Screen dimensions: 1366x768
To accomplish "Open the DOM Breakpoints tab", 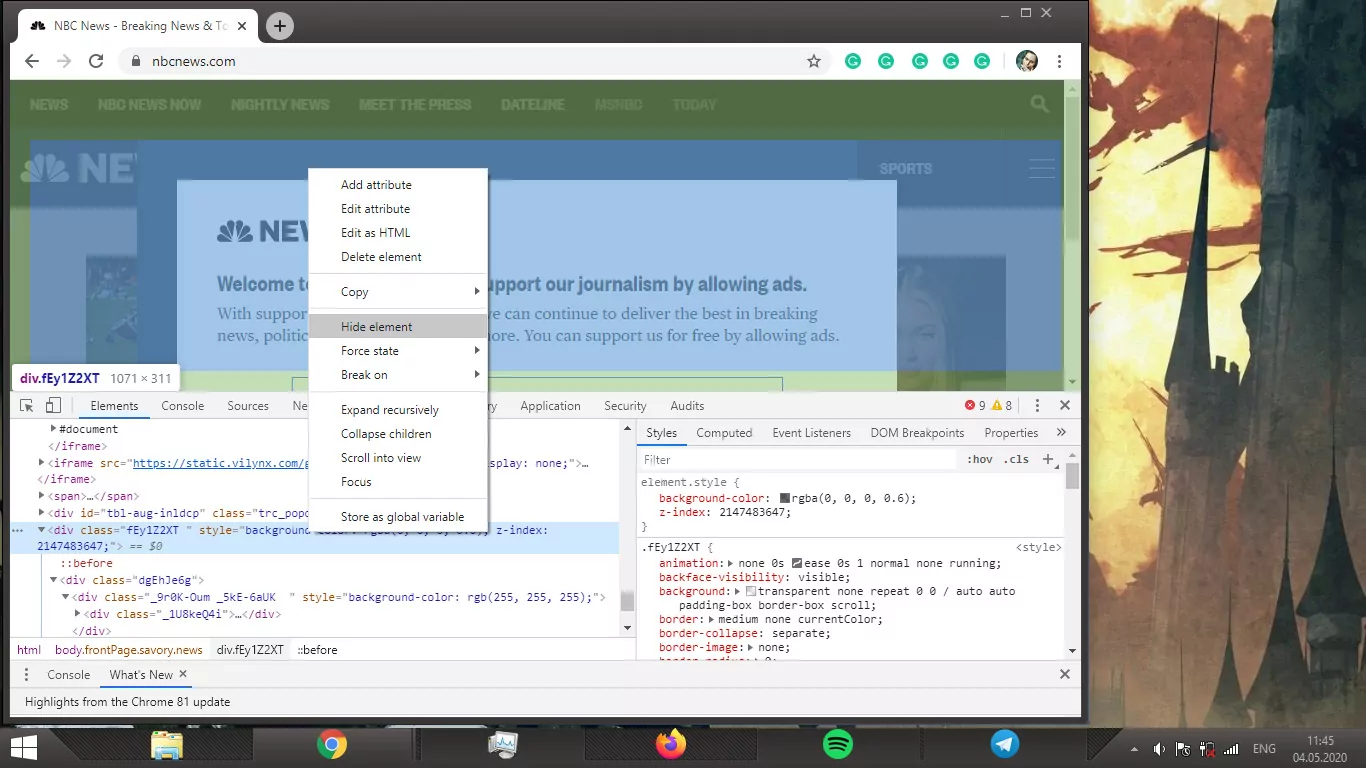I will click(x=917, y=433).
